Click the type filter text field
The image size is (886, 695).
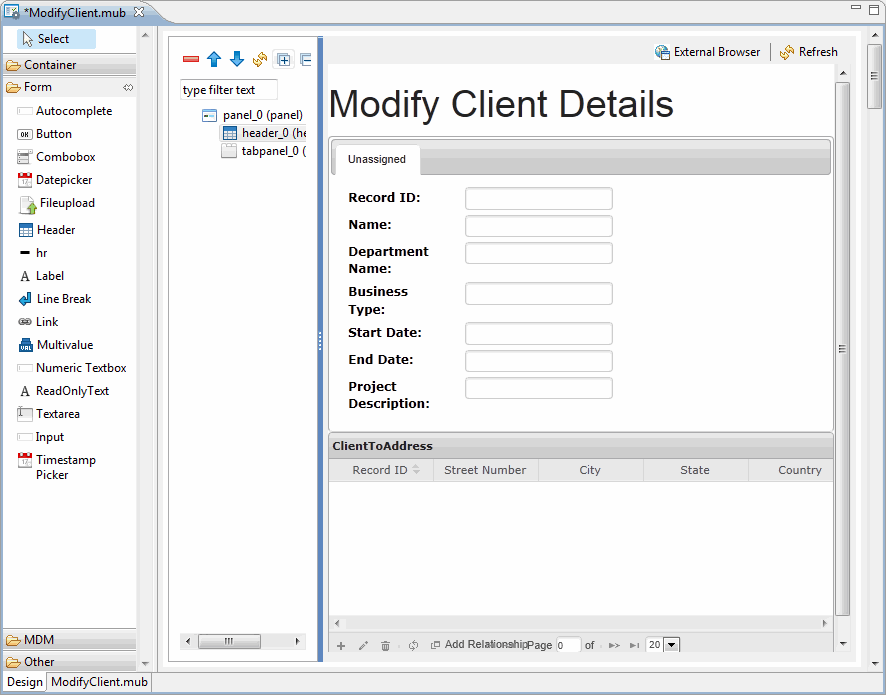click(229, 90)
